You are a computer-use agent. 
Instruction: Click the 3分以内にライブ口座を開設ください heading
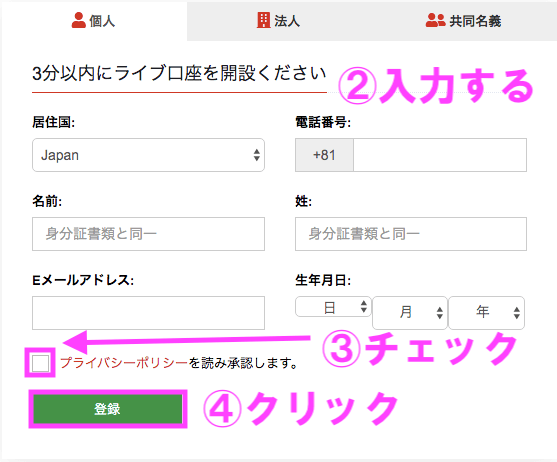[x=179, y=73]
